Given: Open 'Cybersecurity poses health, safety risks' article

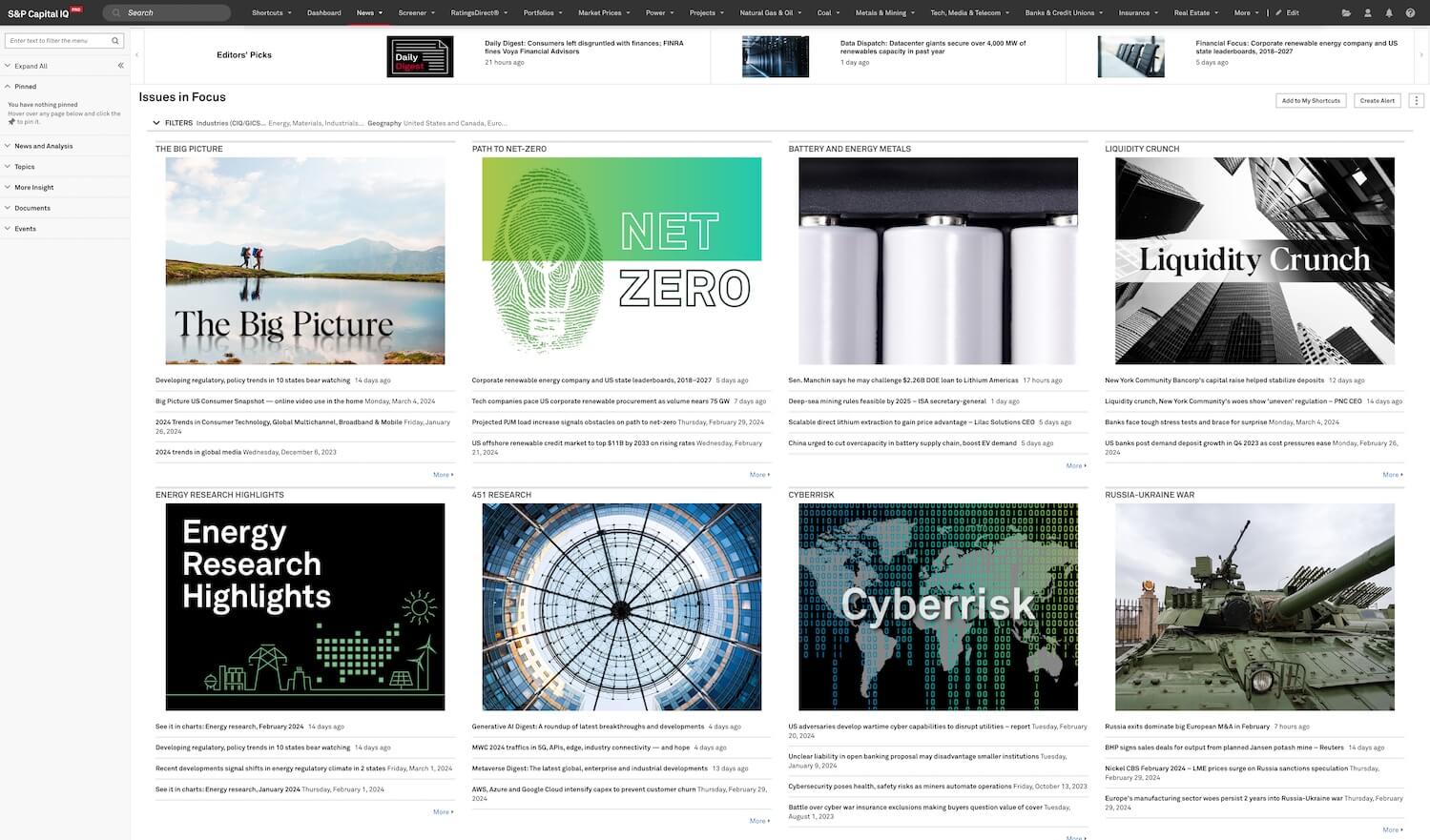Looking at the screenshot, I should pos(900,787).
